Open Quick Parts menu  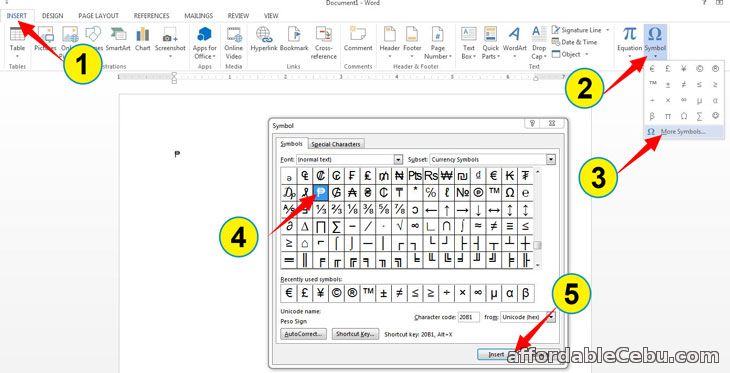tap(490, 43)
